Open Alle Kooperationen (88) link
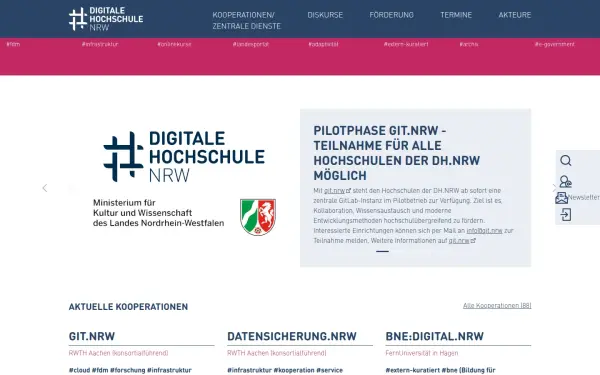This screenshot has width=600, height=375. [x=497, y=306]
